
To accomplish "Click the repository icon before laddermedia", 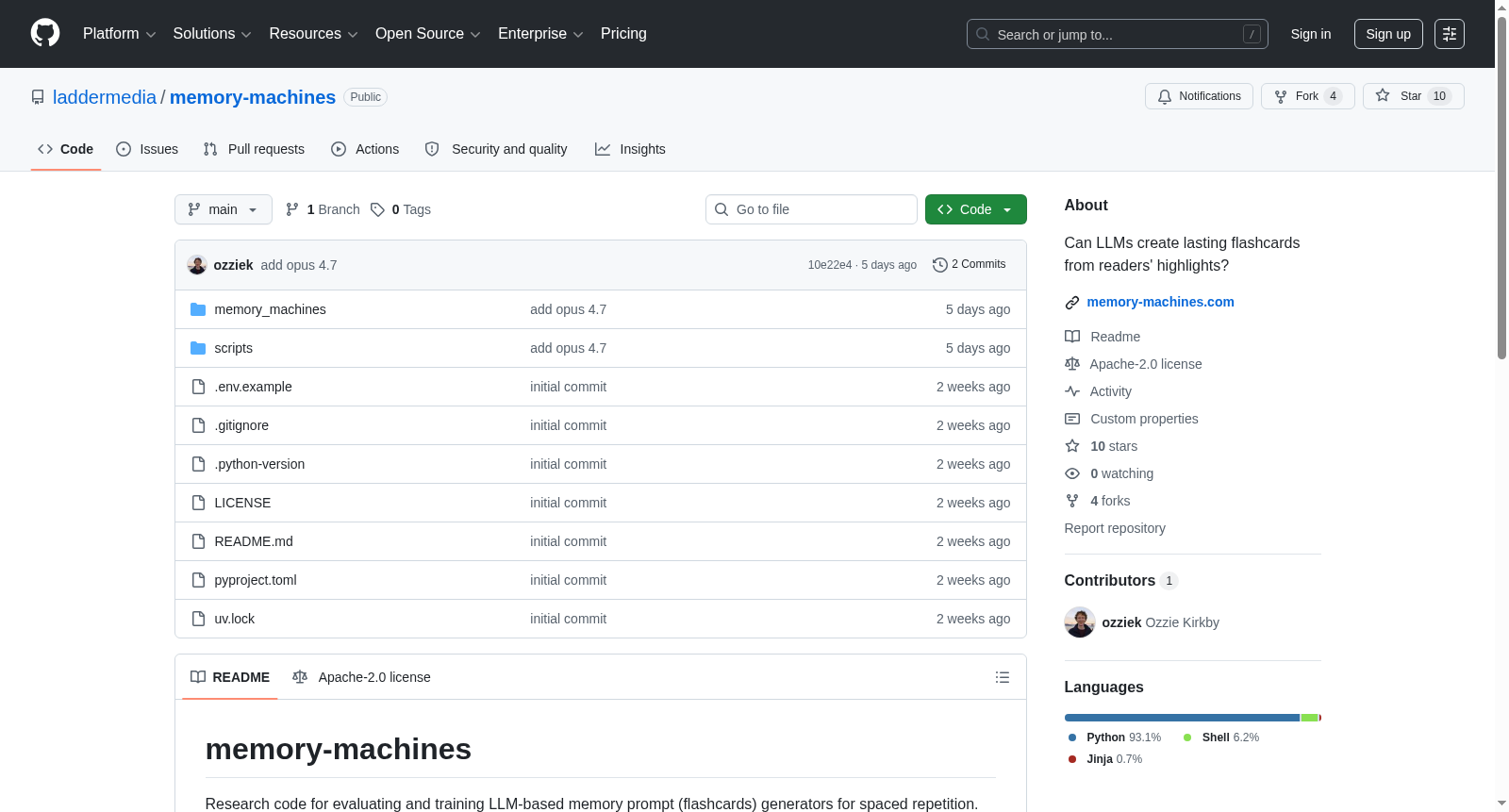I will (x=38, y=97).
